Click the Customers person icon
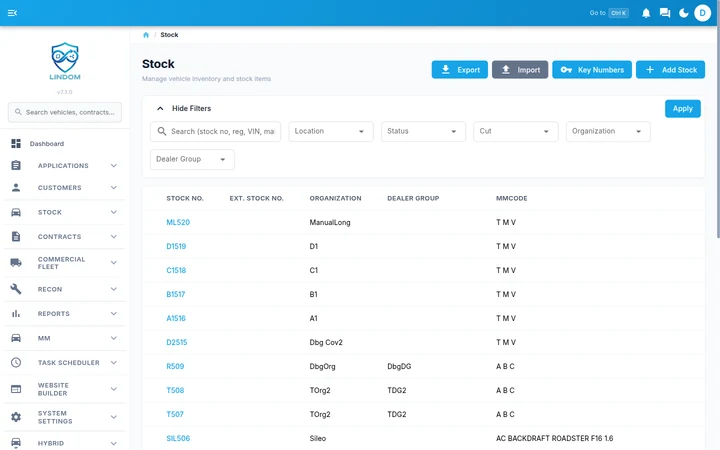 pos(16,187)
